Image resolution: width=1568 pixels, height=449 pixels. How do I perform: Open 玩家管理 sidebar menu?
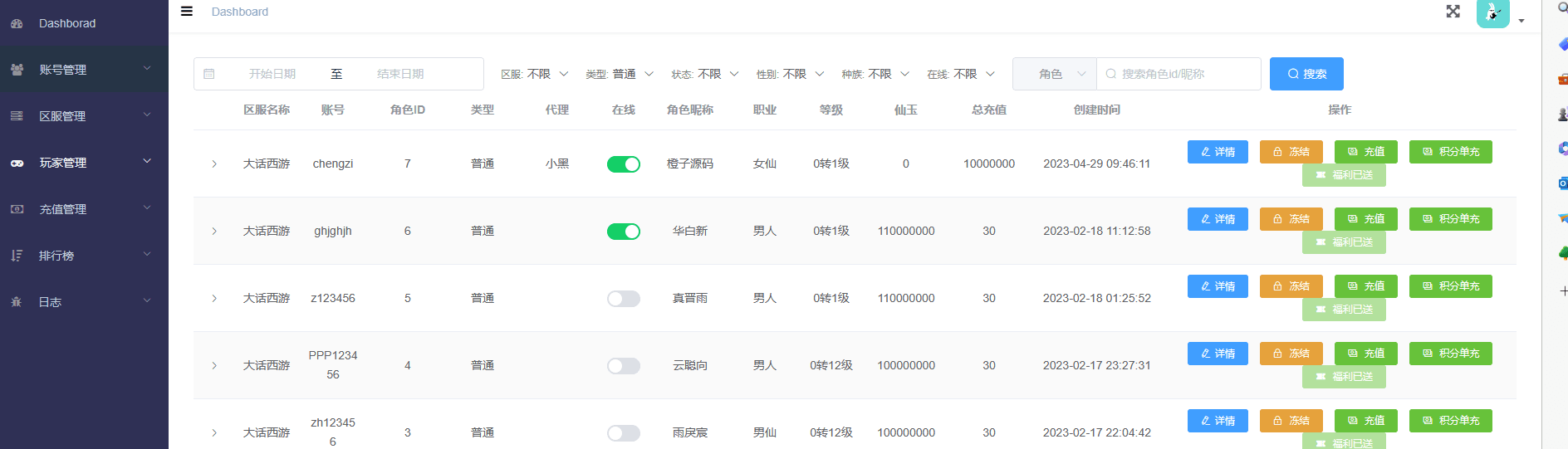[x=84, y=163]
